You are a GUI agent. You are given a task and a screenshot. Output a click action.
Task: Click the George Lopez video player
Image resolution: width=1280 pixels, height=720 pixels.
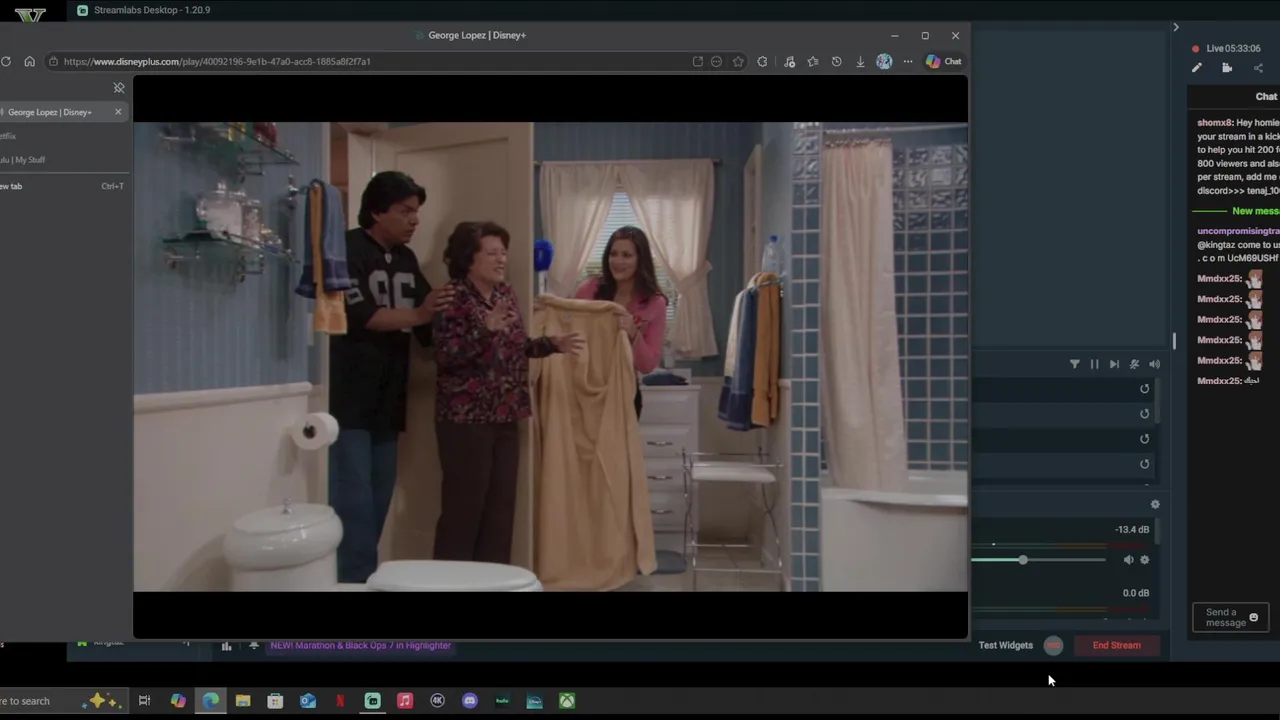[550, 357]
